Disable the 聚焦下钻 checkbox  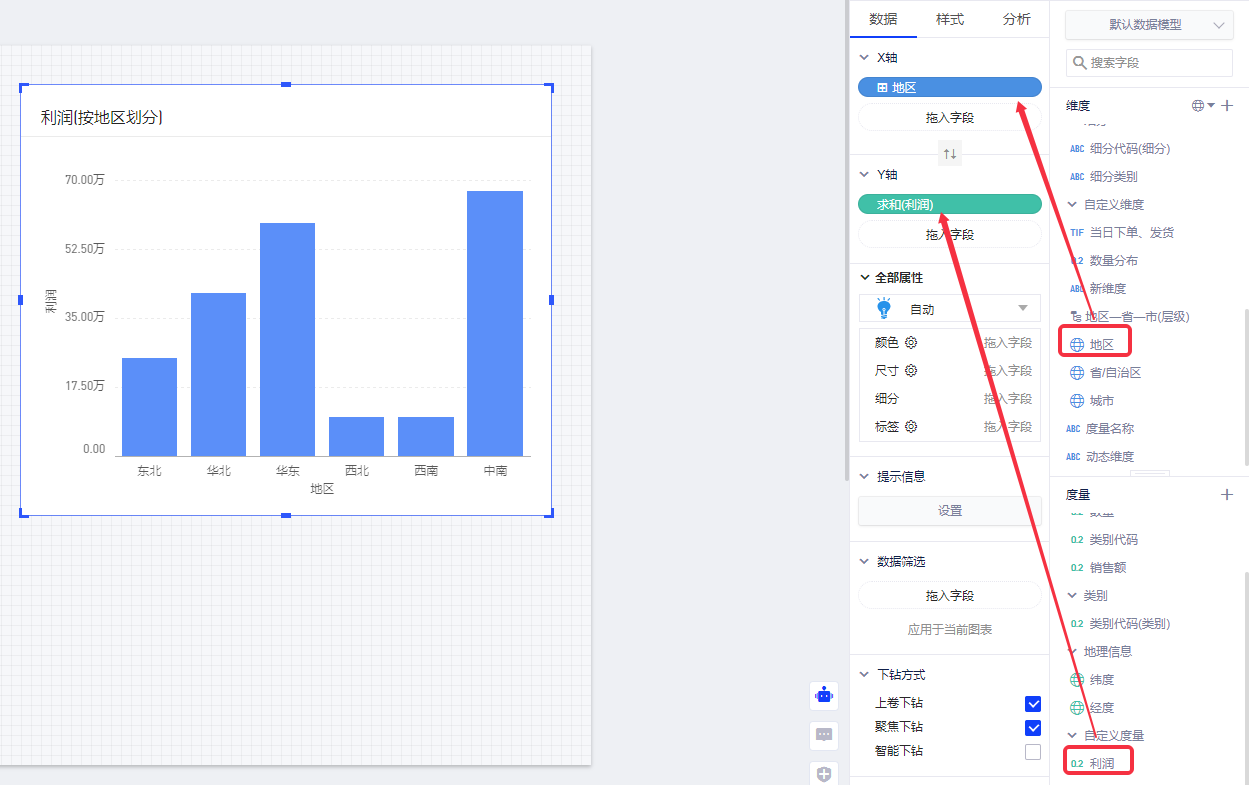pyautogui.click(x=1033, y=728)
